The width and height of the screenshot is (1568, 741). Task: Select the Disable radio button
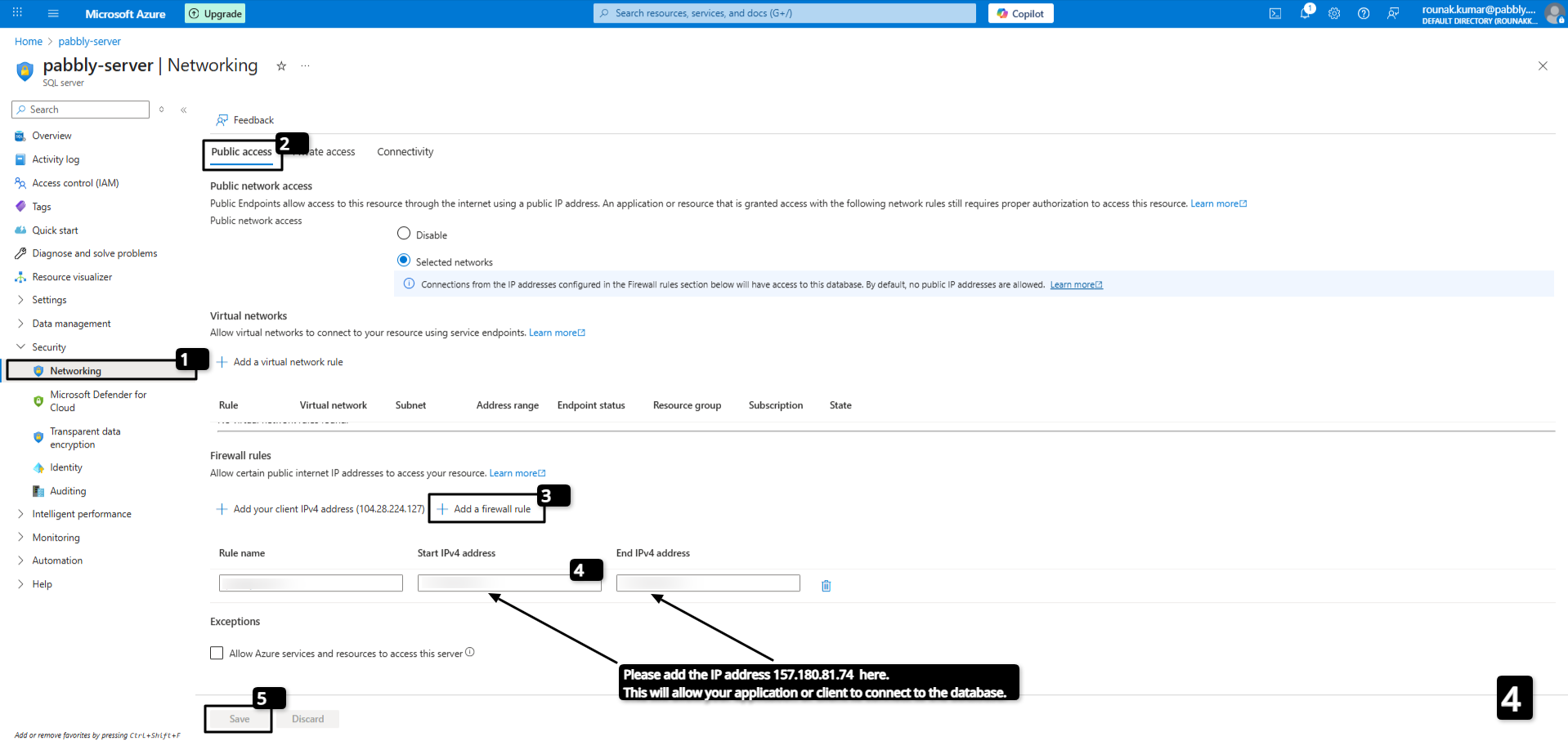[x=404, y=234]
